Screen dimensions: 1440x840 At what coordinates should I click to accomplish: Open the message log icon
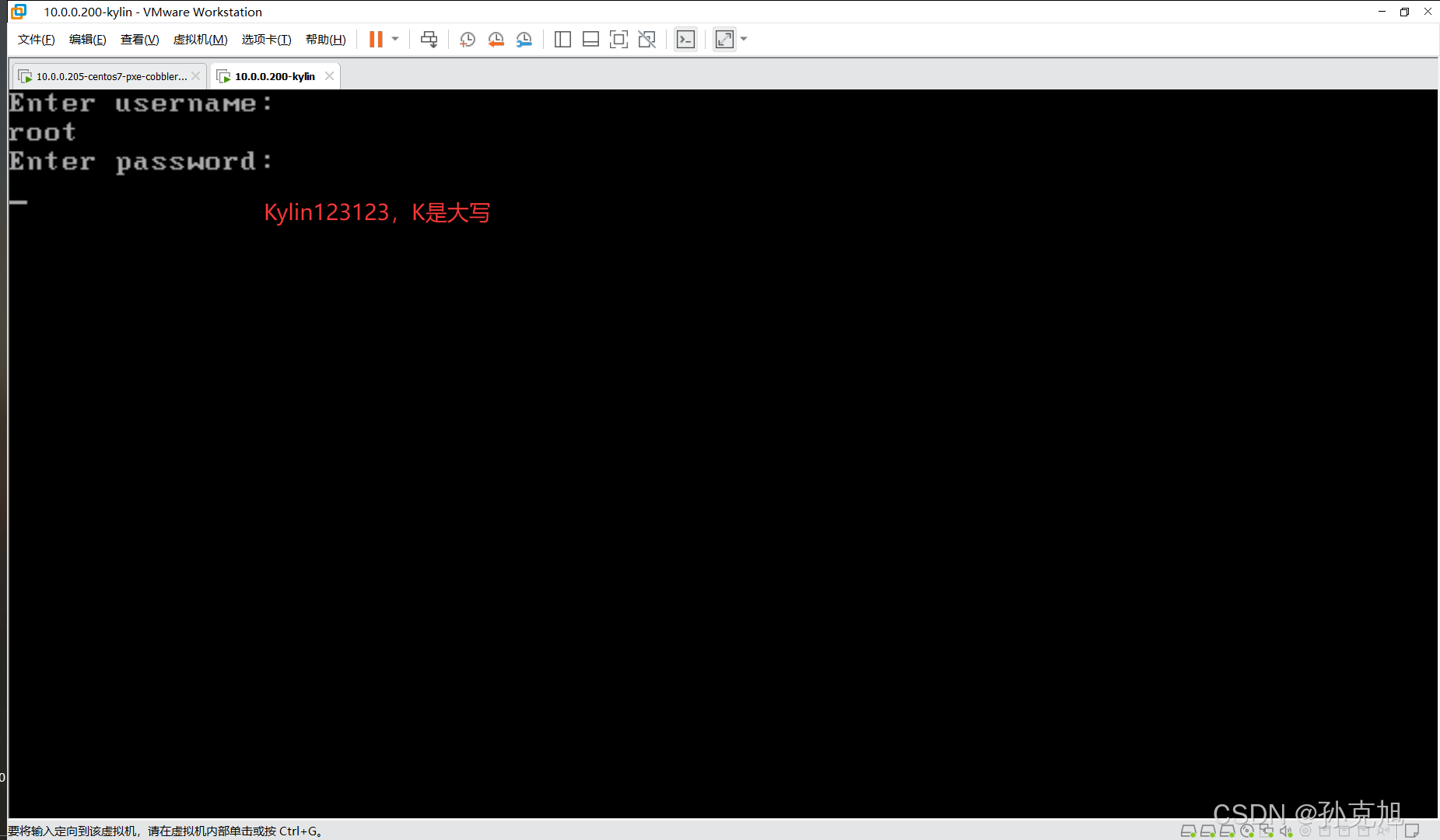1412,831
